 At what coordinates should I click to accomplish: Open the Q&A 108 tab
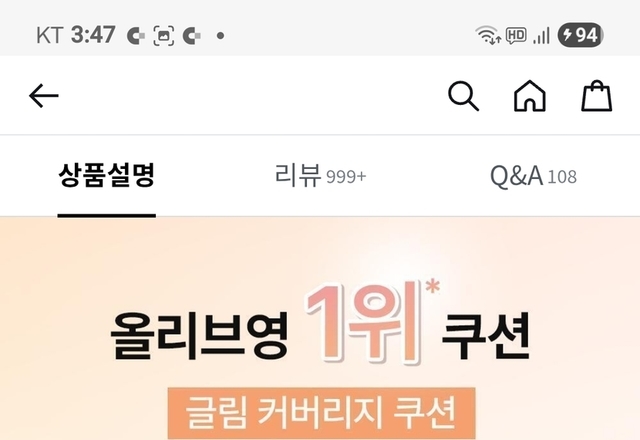pyautogui.click(x=533, y=176)
